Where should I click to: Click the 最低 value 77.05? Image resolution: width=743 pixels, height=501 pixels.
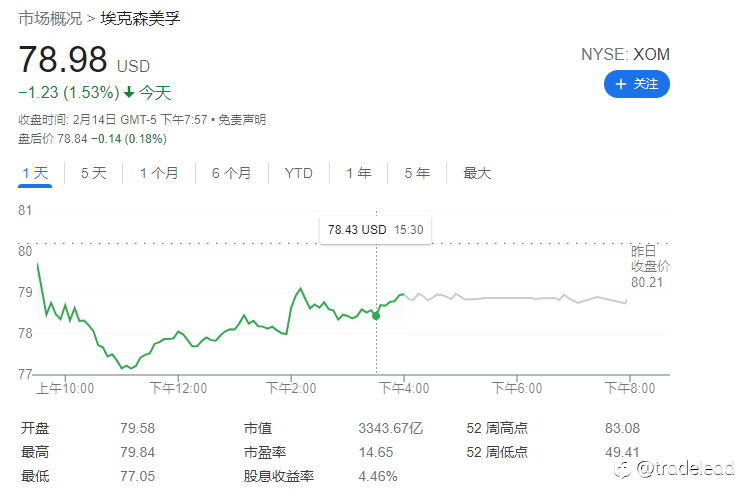[137, 475]
